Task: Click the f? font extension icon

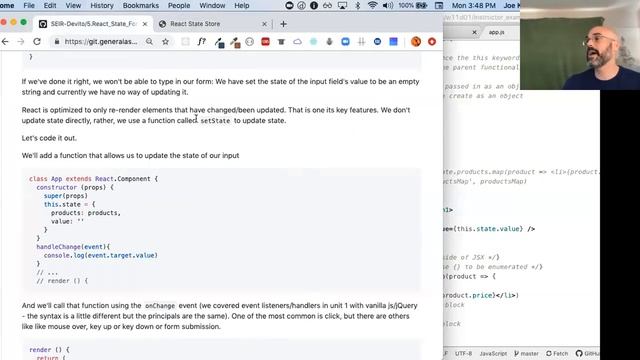Action: (202, 42)
